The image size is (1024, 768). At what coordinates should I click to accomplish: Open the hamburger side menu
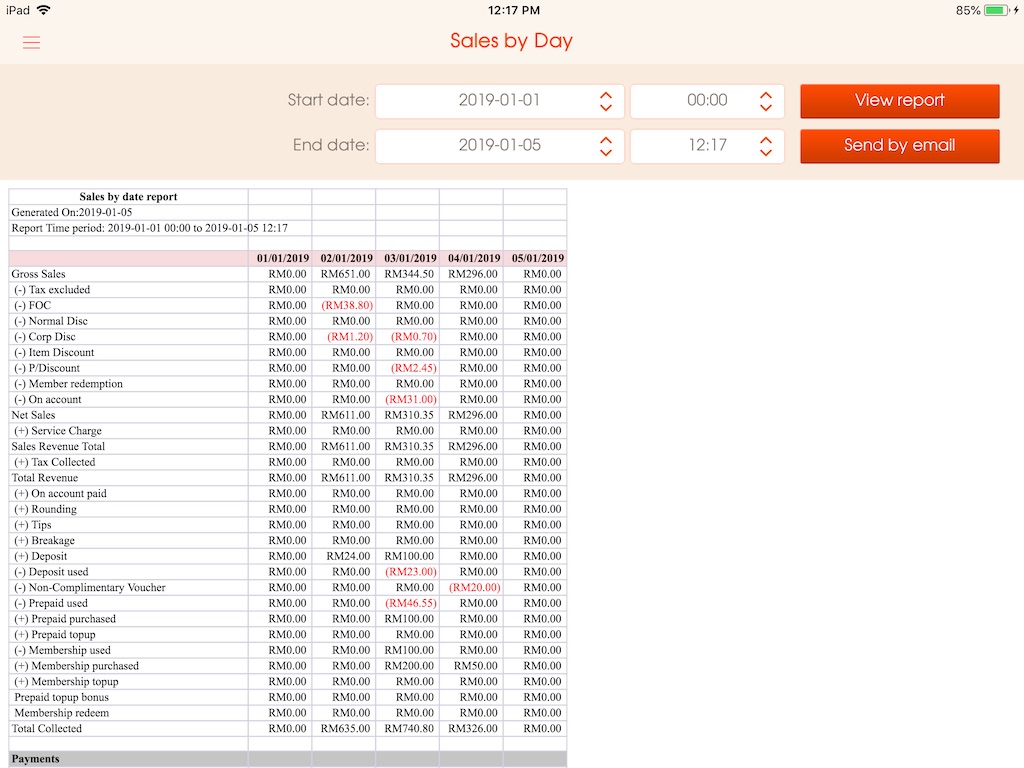point(31,42)
